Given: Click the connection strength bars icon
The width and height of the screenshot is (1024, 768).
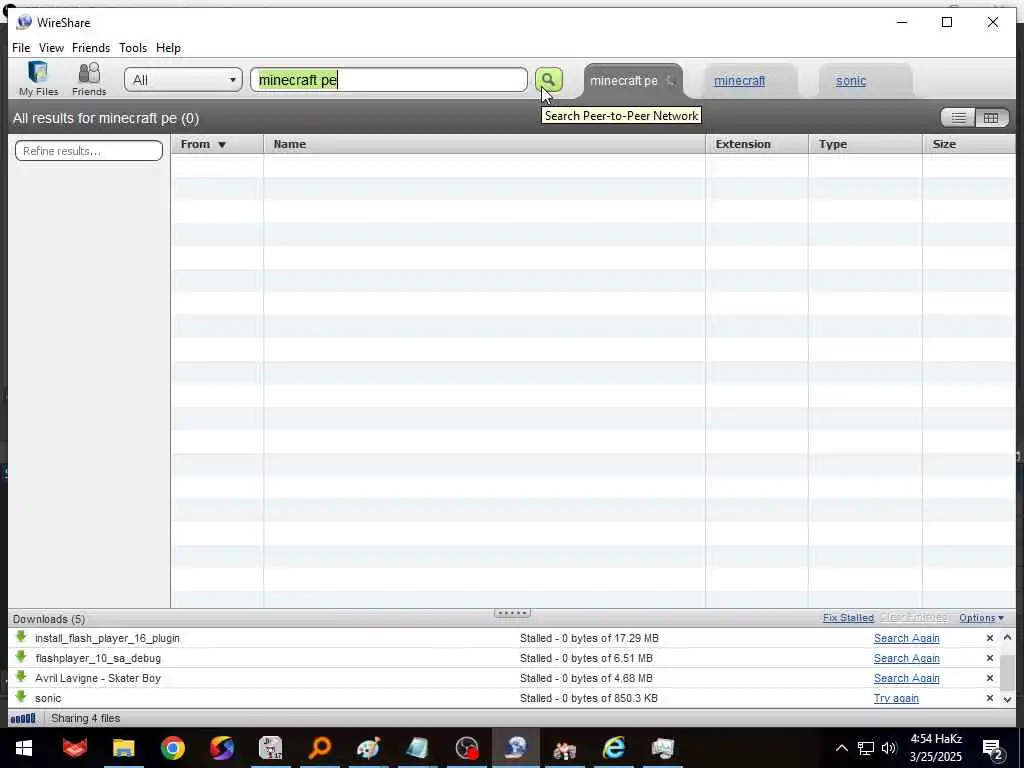Looking at the screenshot, I should pyautogui.click(x=23, y=718).
